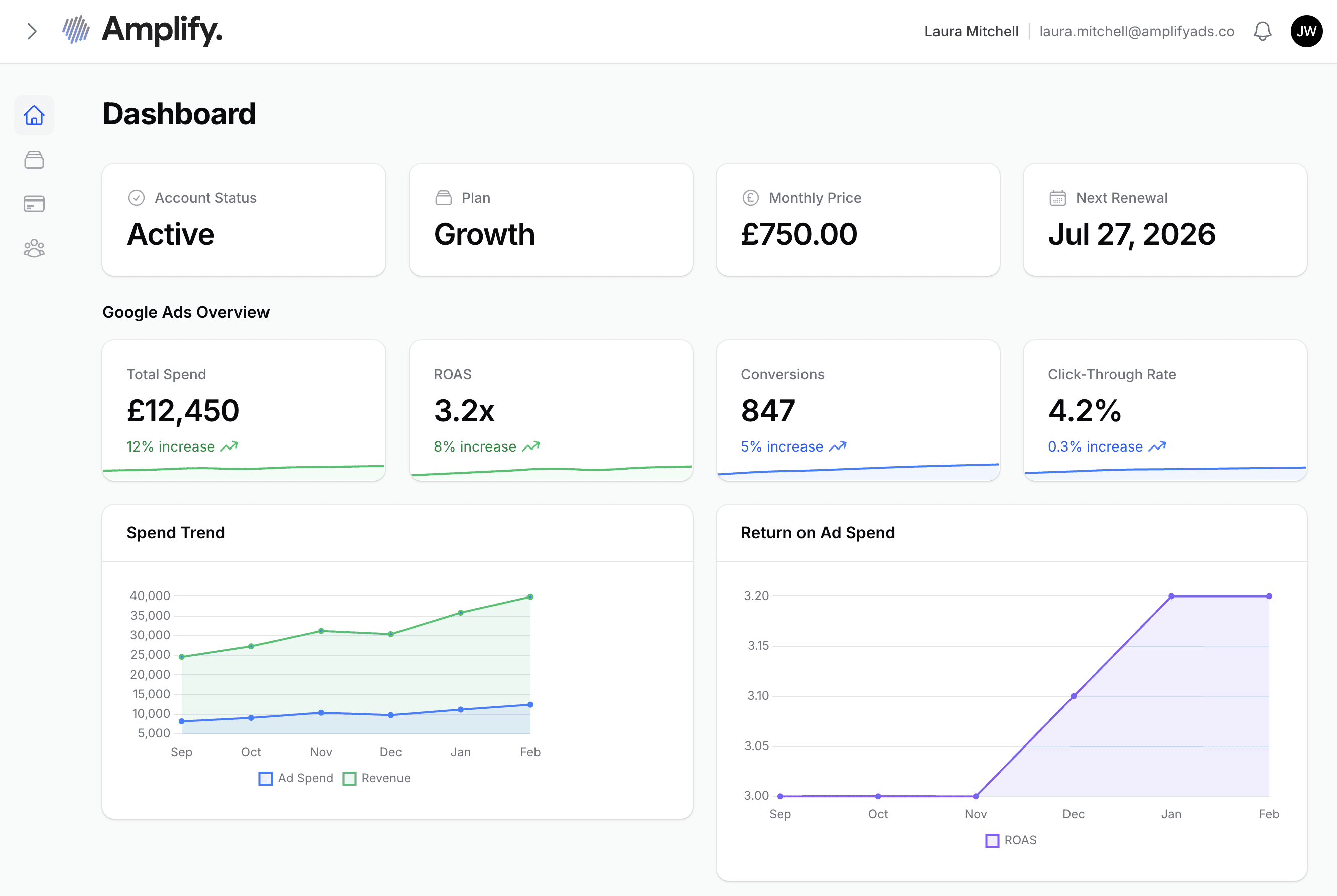The image size is (1337, 896).
Task: Click the Amplify logo
Action: [x=143, y=30]
